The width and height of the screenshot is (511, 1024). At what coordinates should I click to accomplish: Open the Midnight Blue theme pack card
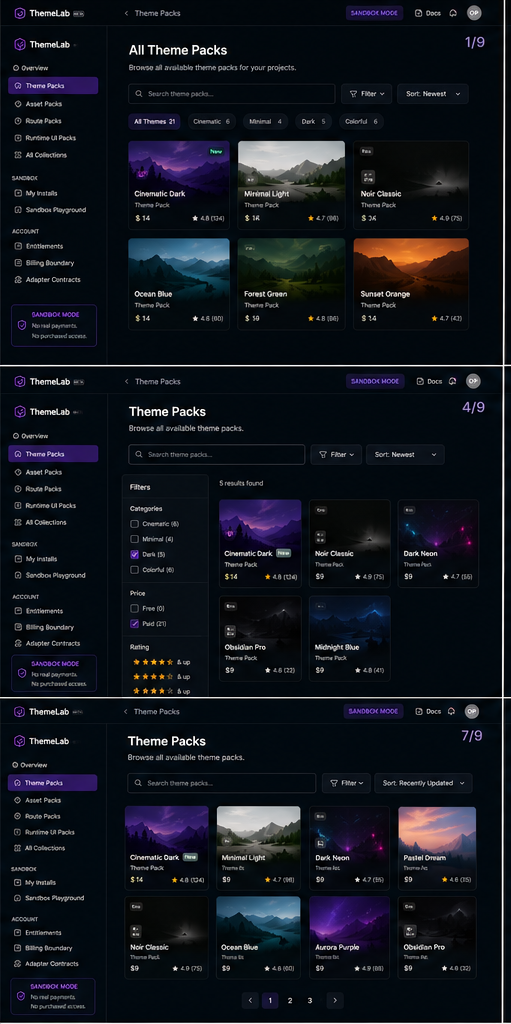click(x=350, y=638)
